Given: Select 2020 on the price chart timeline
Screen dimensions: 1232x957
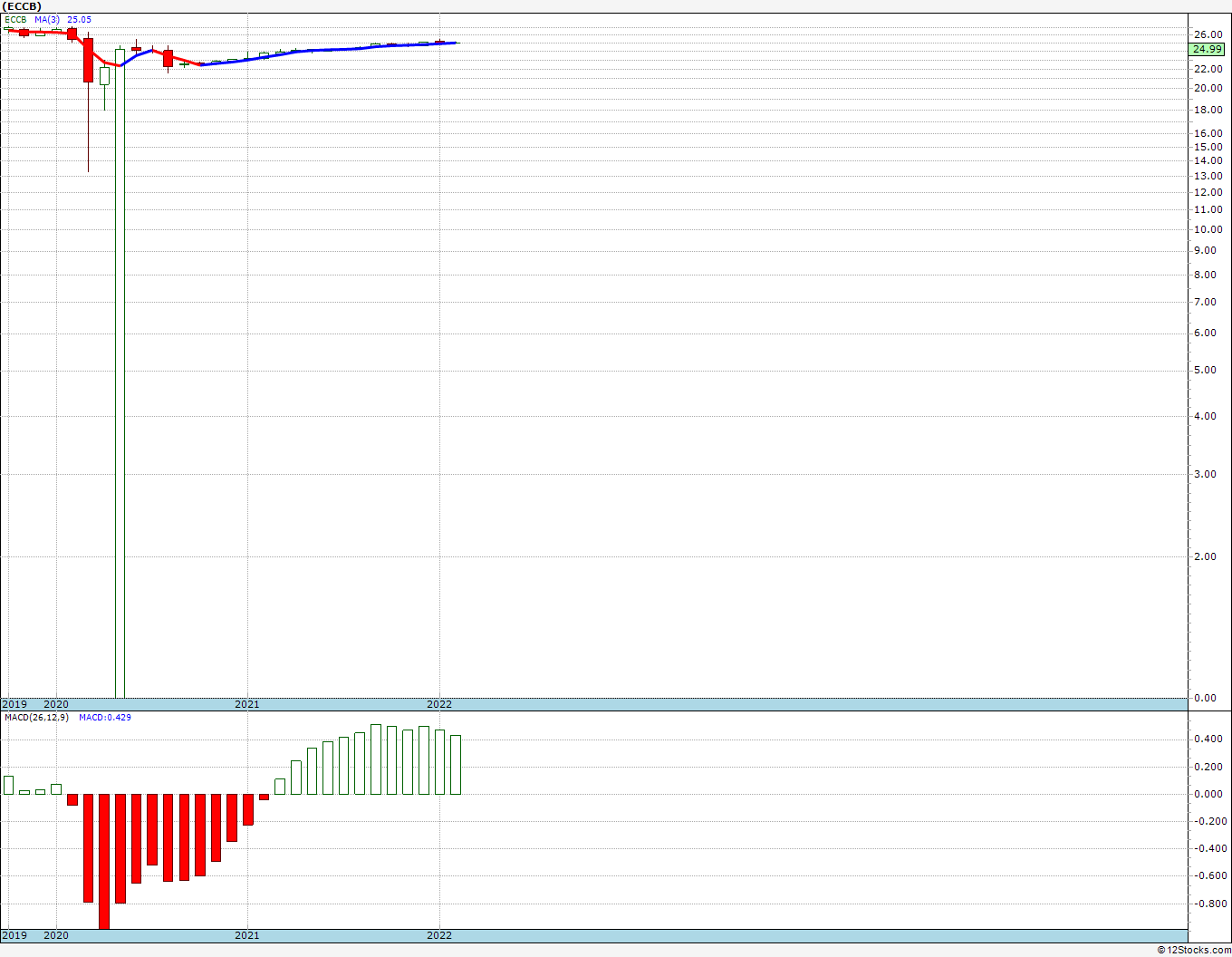Looking at the screenshot, I should (x=56, y=704).
